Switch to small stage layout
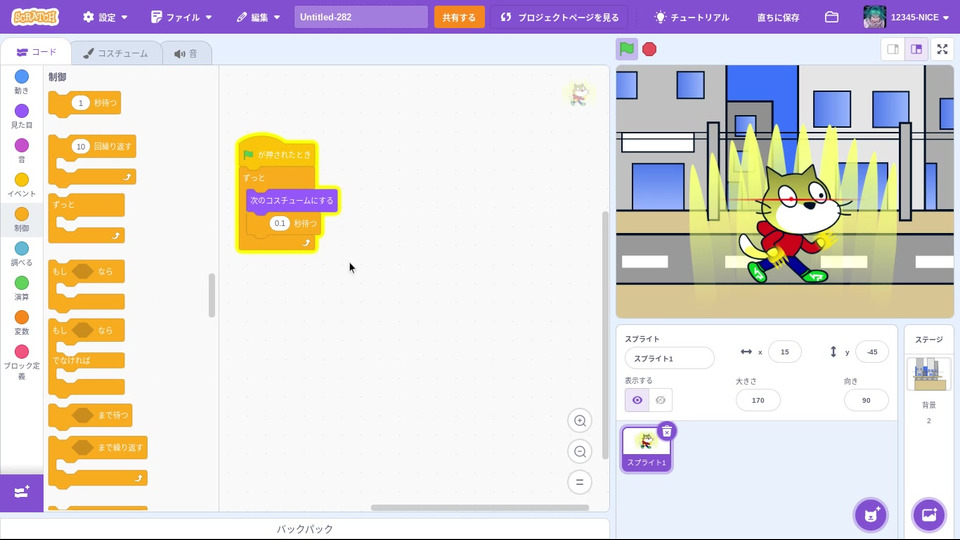960x540 pixels. pos(893,50)
